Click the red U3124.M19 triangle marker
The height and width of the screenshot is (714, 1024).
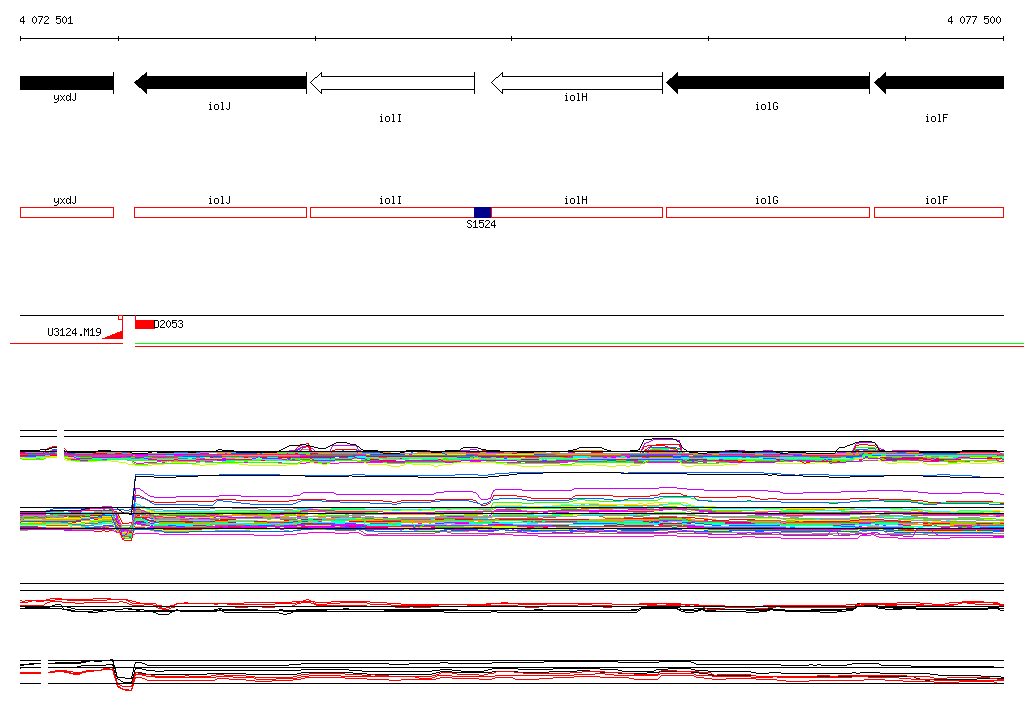[x=114, y=334]
